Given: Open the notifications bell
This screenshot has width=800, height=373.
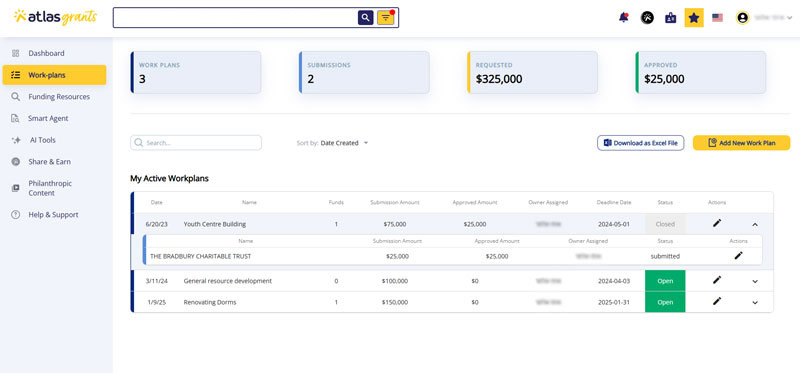Looking at the screenshot, I should tap(623, 18).
